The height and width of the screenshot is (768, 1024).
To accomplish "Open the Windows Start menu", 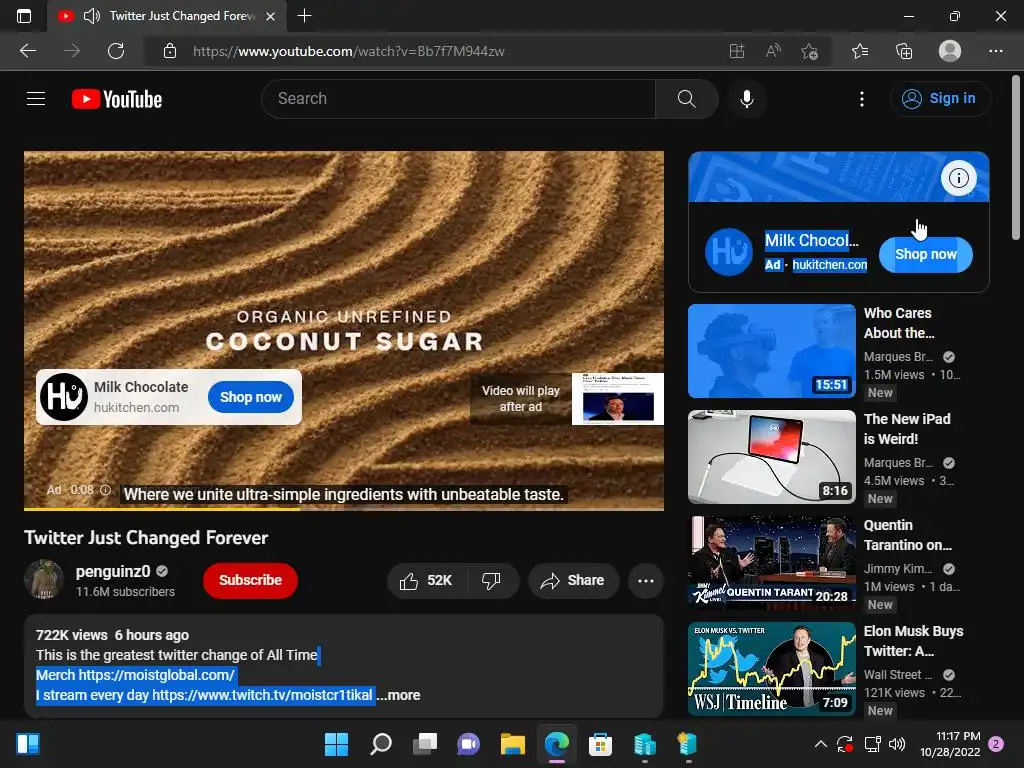I will tap(336, 744).
